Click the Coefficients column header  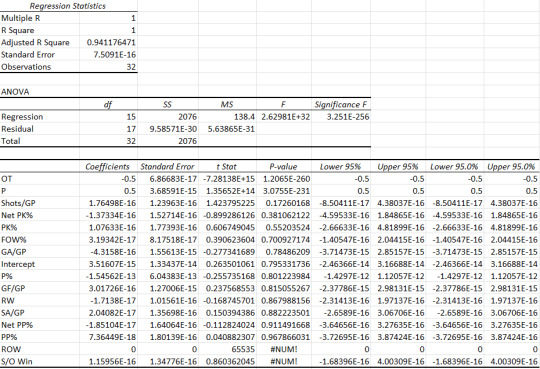(x=108, y=167)
